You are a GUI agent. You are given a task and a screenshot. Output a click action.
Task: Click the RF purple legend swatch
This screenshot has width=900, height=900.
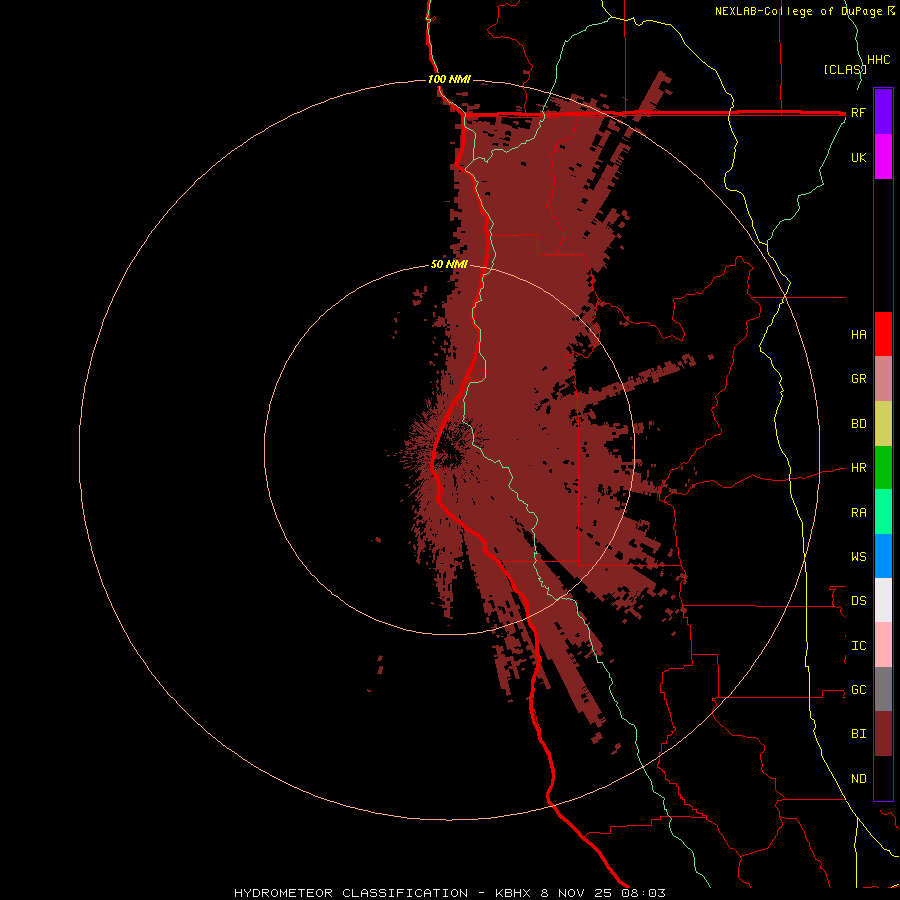tap(883, 112)
